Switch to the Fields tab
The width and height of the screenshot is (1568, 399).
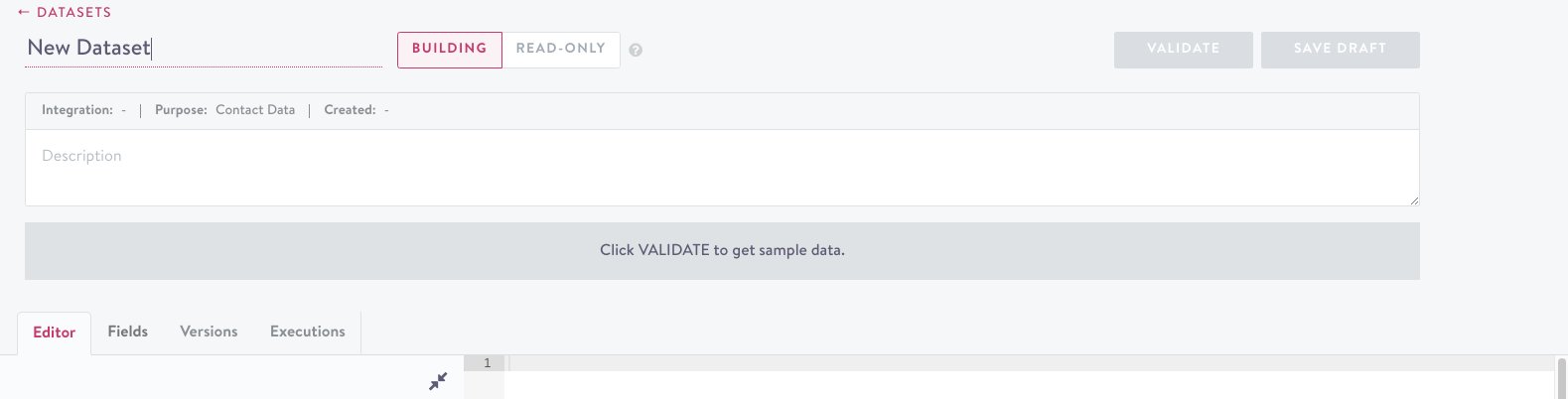point(128,332)
